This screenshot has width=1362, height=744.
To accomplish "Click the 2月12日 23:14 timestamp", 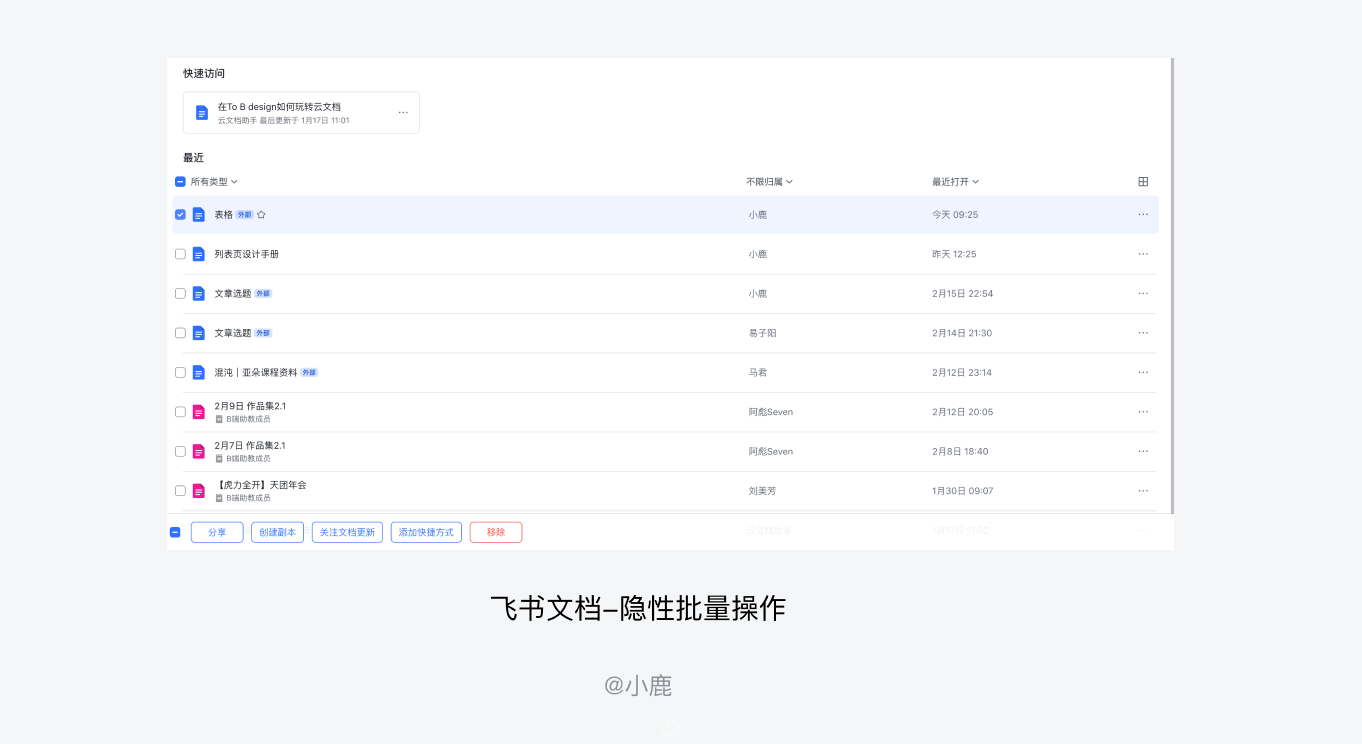I will click(x=962, y=373).
